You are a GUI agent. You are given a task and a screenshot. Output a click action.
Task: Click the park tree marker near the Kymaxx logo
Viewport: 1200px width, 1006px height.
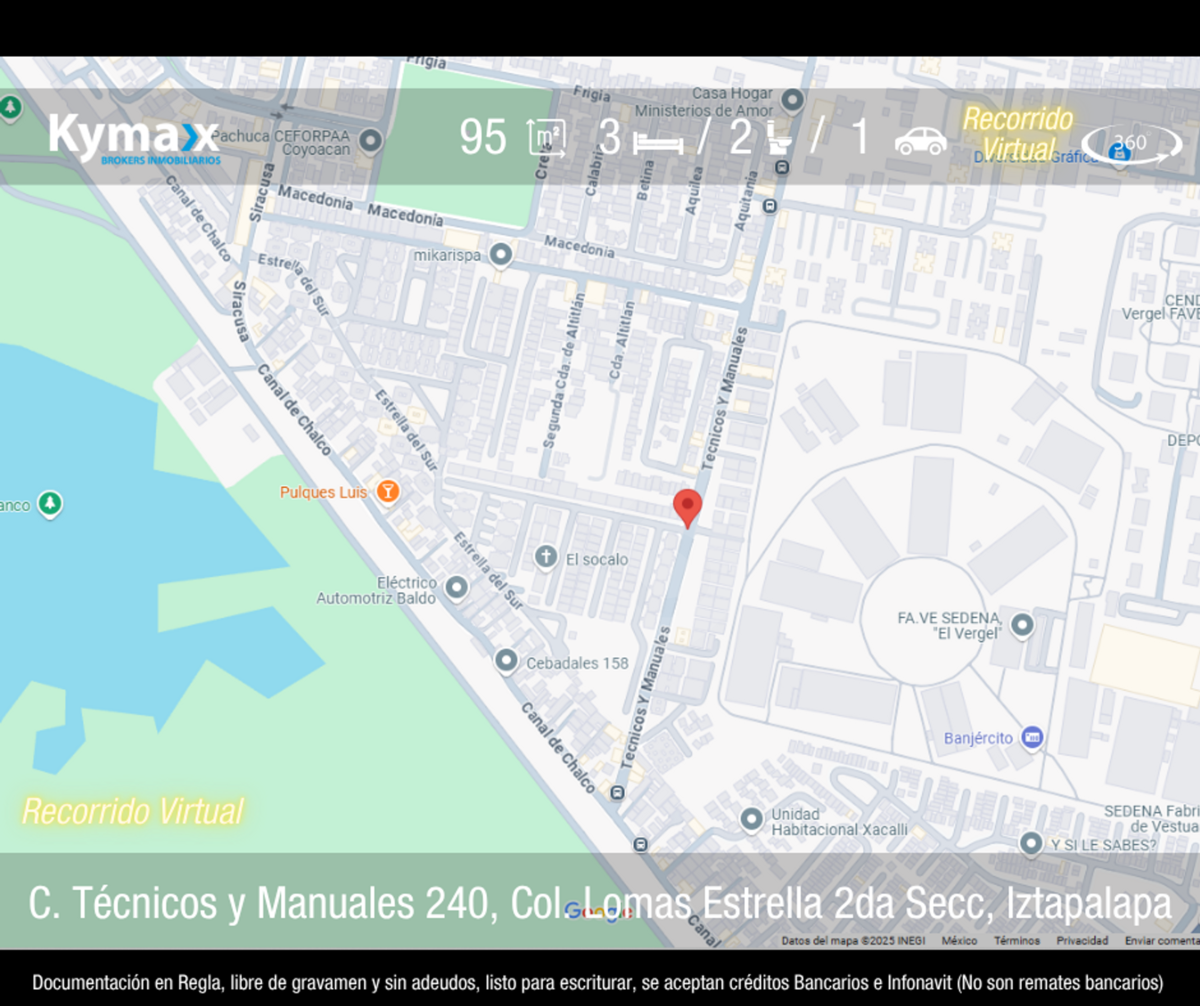point(9,106)
